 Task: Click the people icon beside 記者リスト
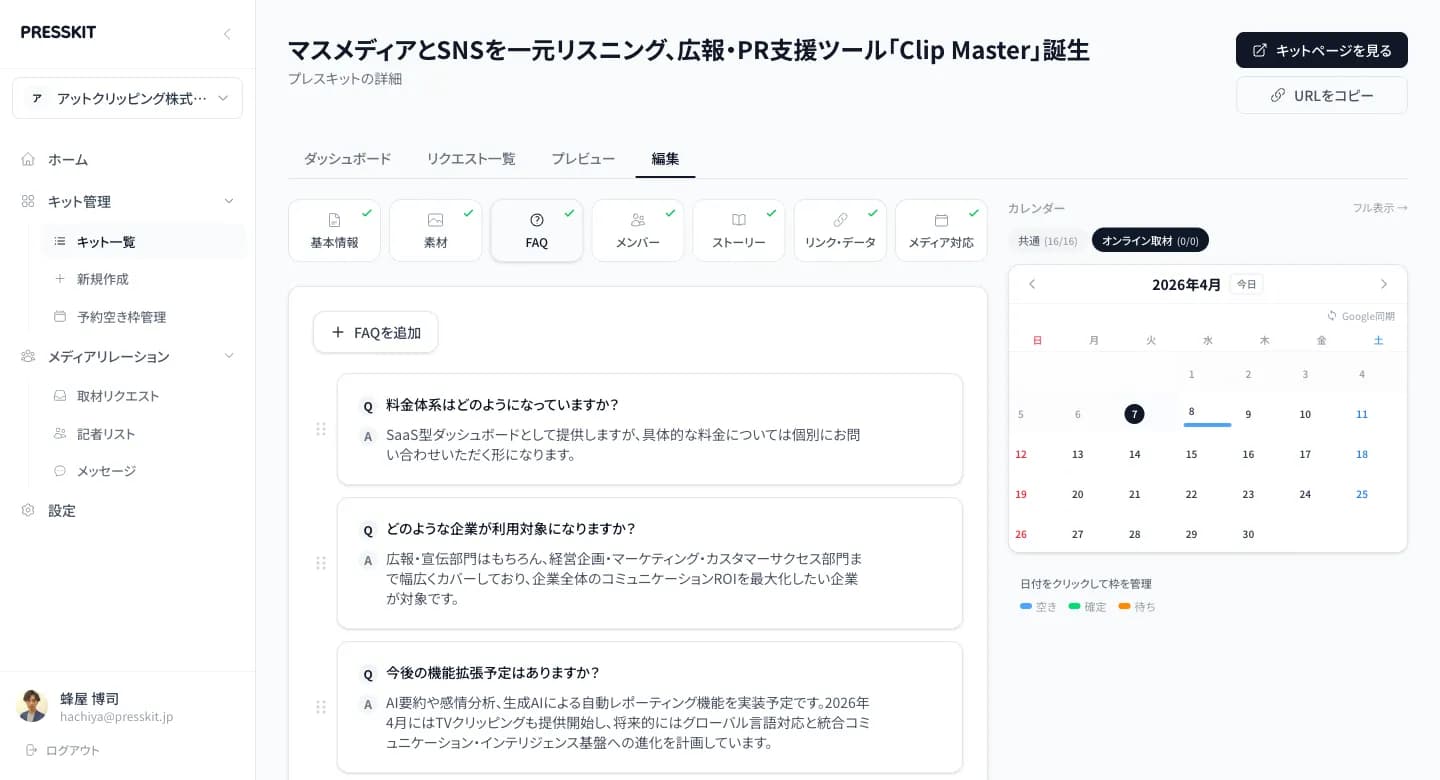[x=60, y=434]
